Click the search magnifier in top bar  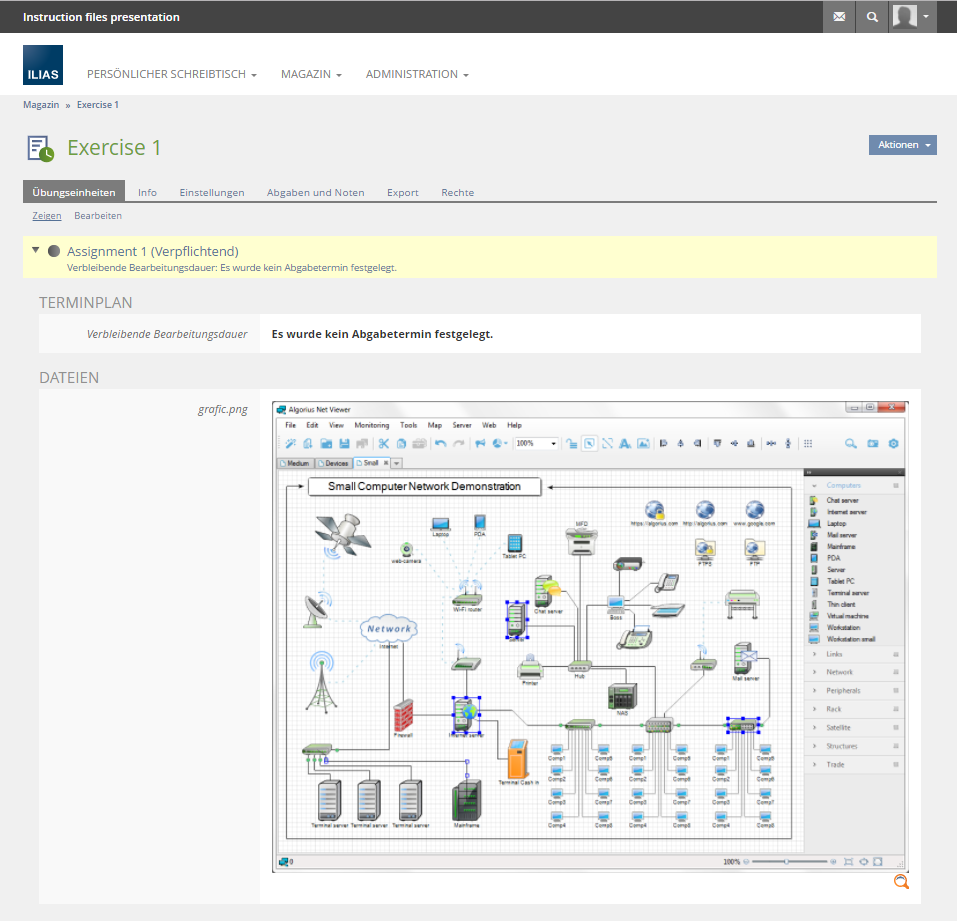[x=872, y=17]
